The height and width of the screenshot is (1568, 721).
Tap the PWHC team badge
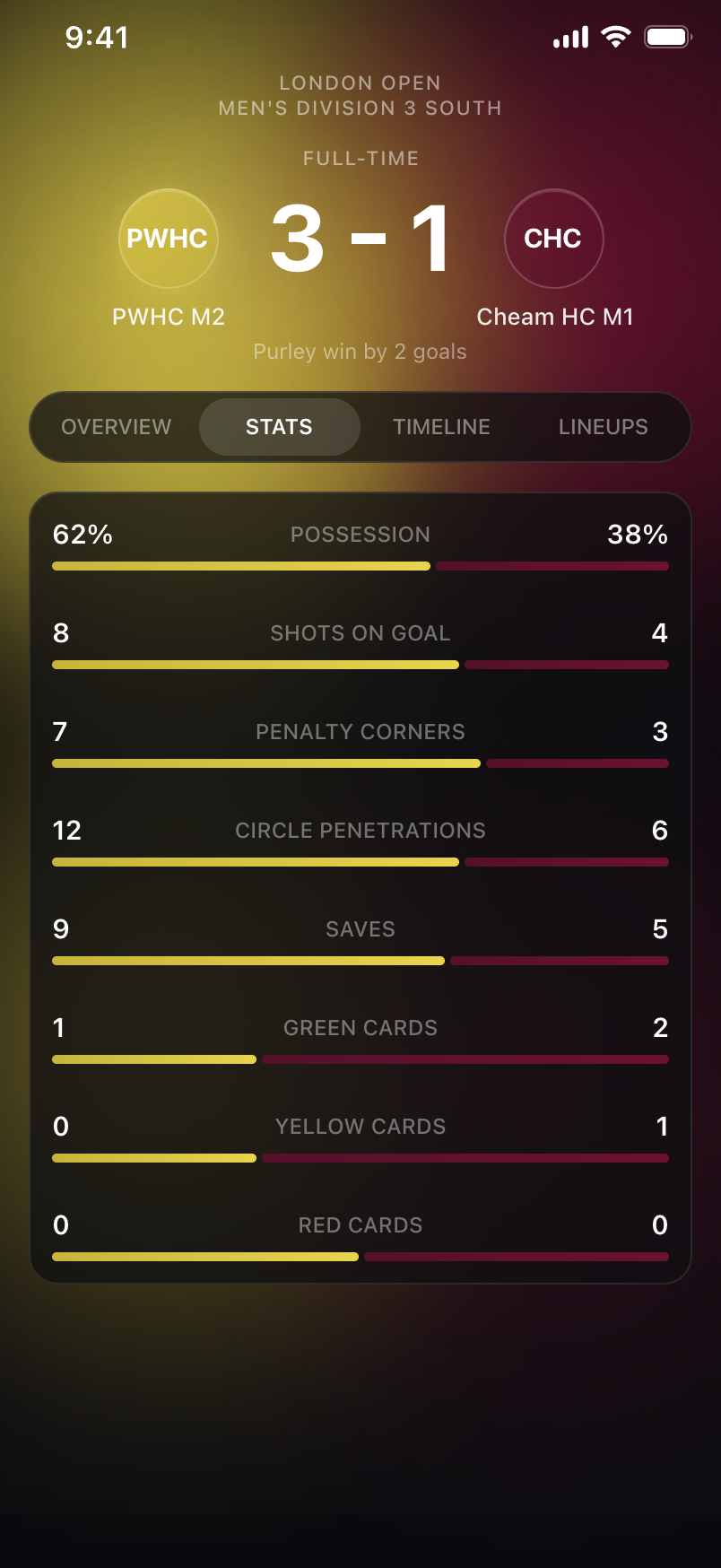(168, 239)
